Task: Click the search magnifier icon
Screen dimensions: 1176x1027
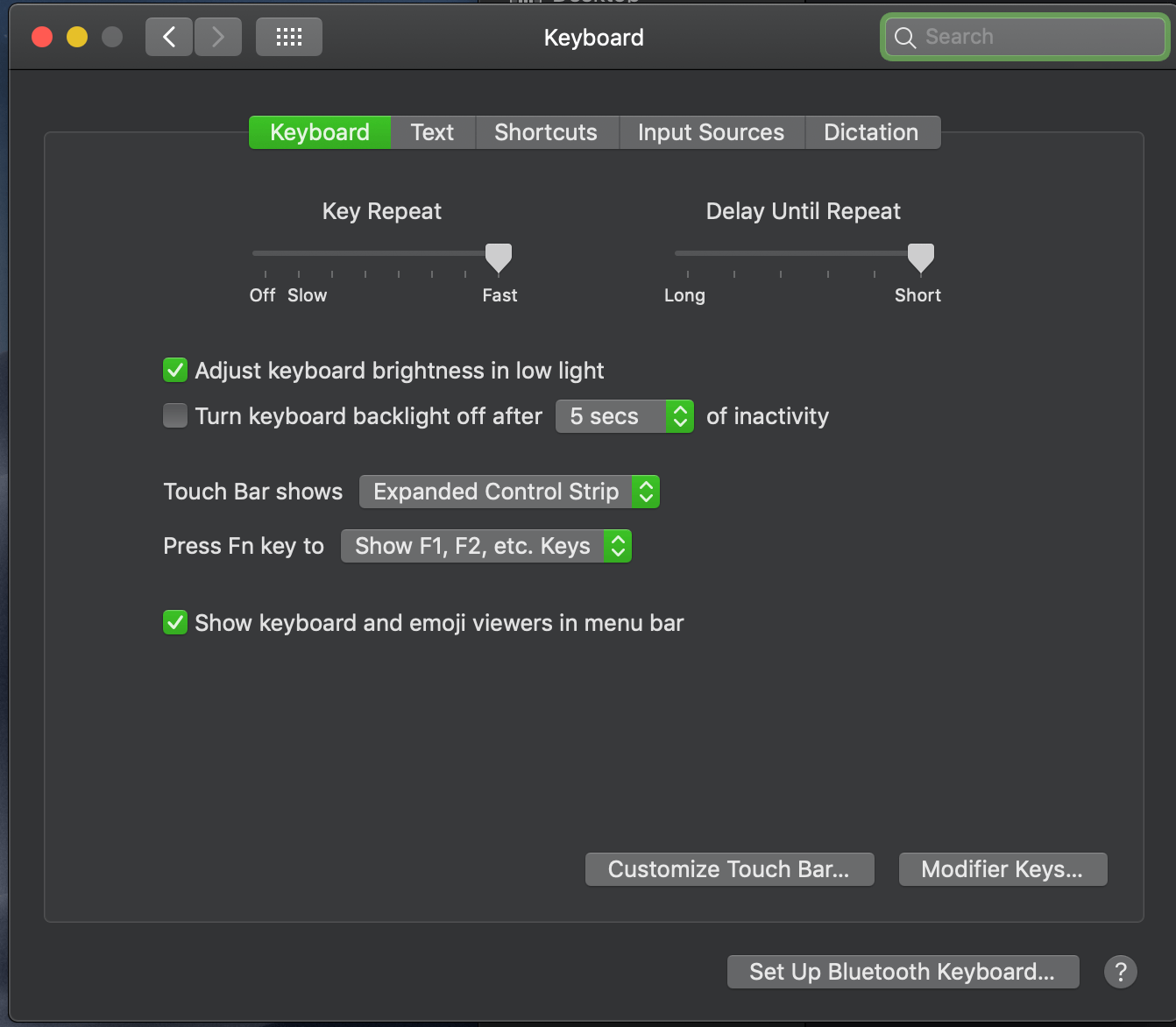Action: pos(905,37)
